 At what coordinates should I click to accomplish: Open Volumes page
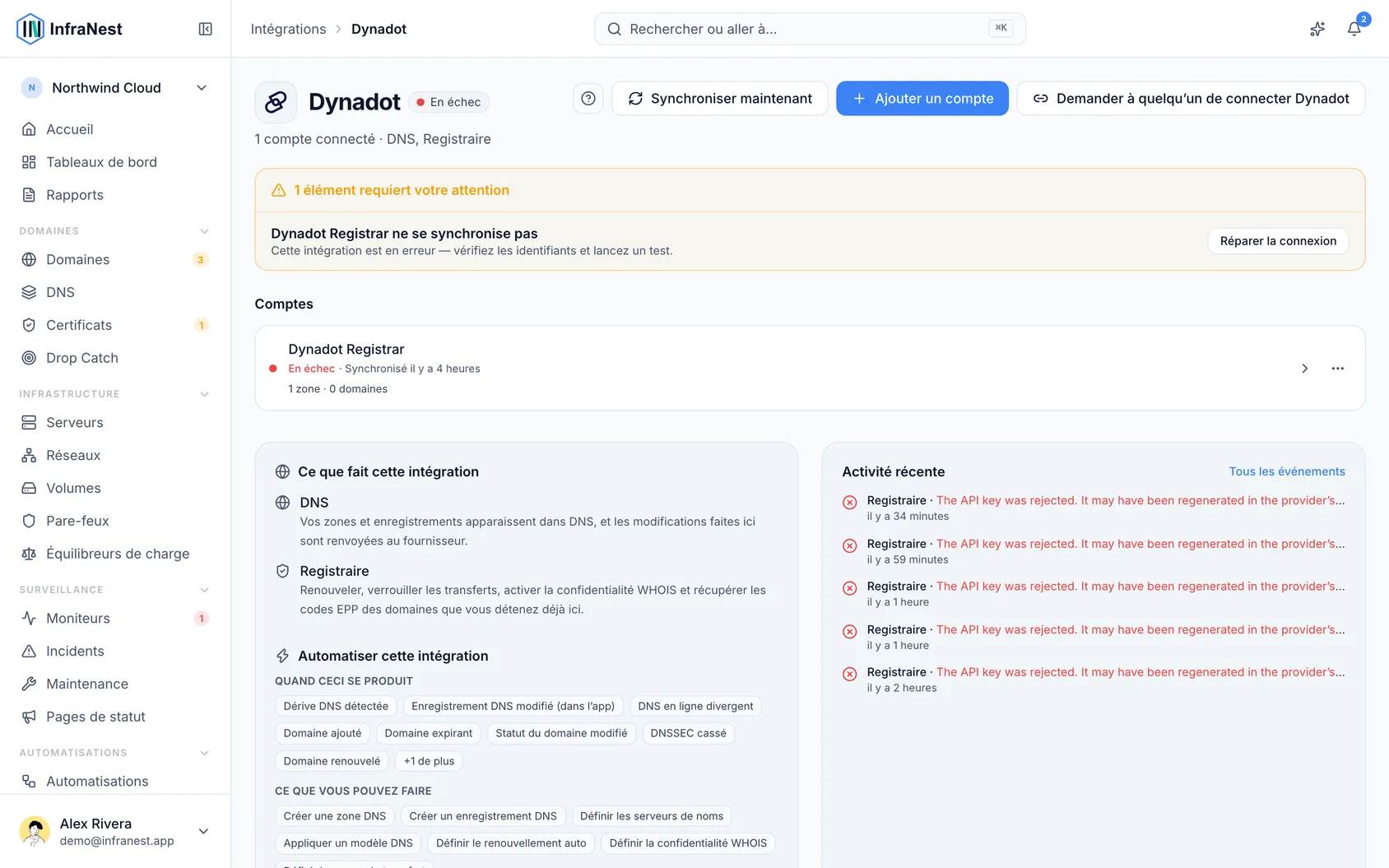(115, 488)
